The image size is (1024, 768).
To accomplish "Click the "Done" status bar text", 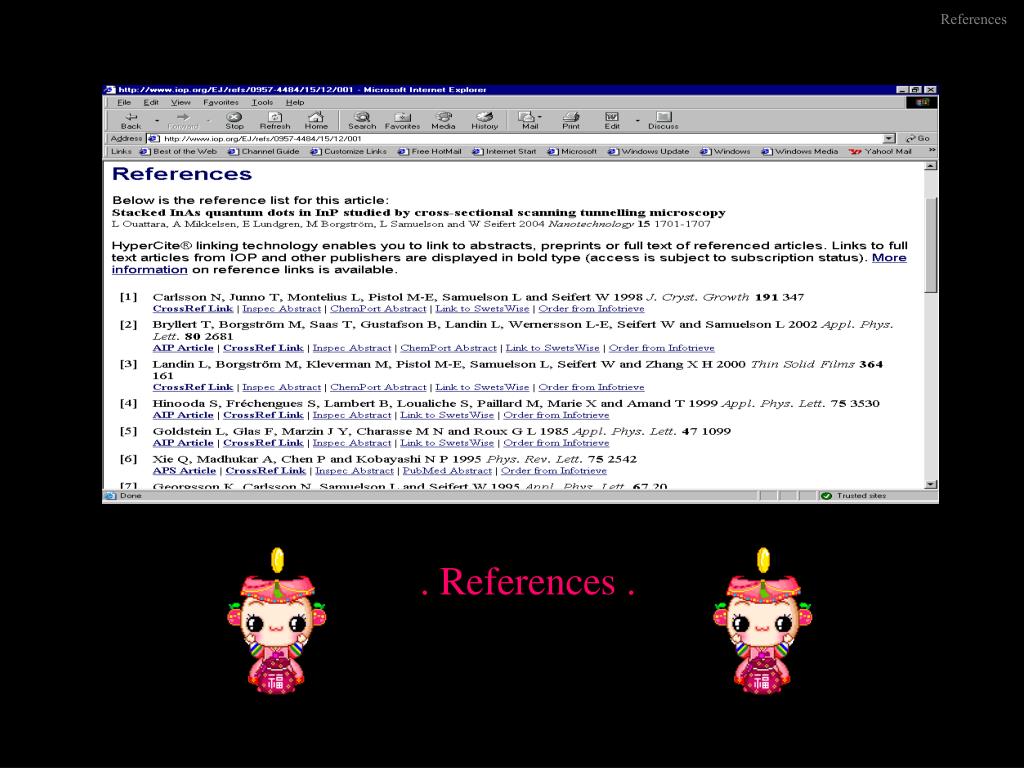I will [131, 496].
